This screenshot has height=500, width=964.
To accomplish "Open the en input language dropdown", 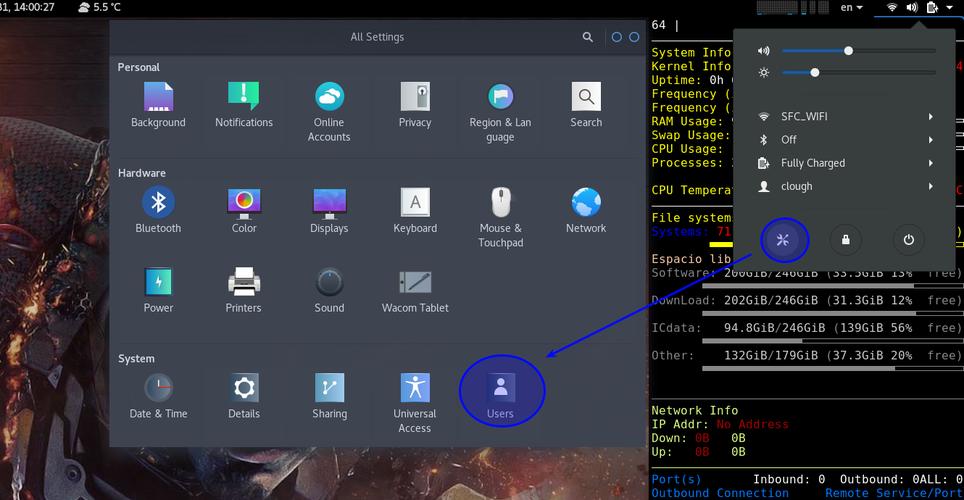I will coord(851,7).
